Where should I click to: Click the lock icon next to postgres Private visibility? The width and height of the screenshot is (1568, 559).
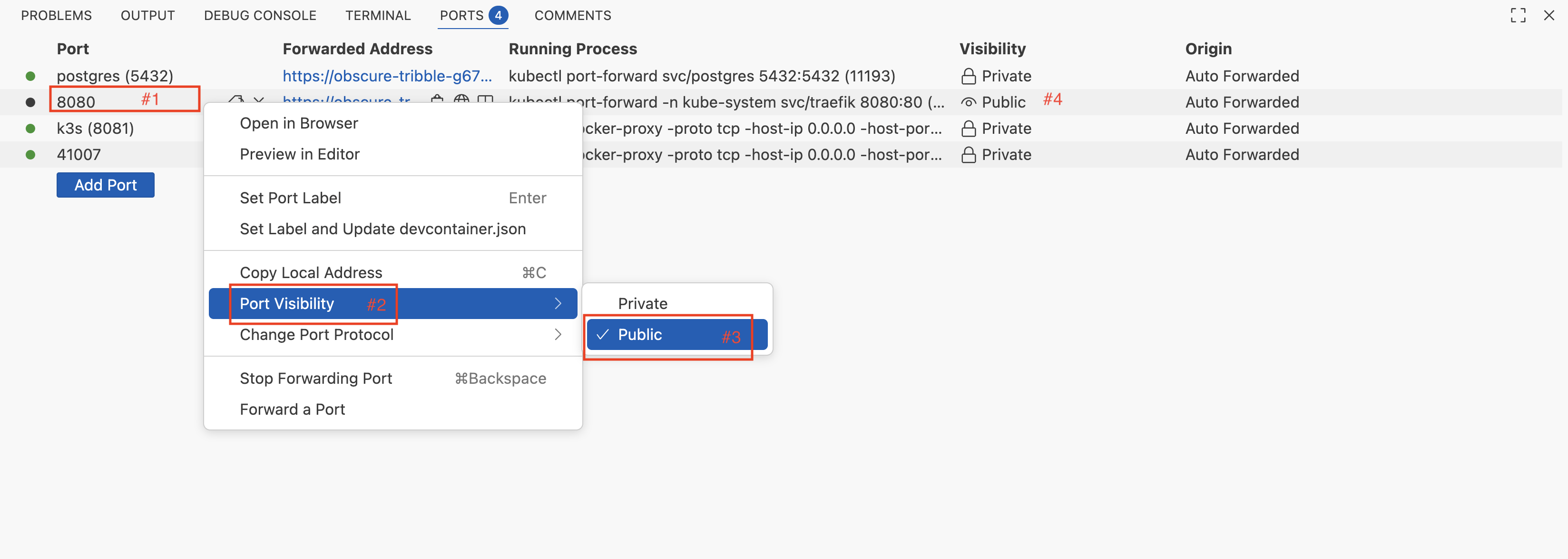click(969, 76)
